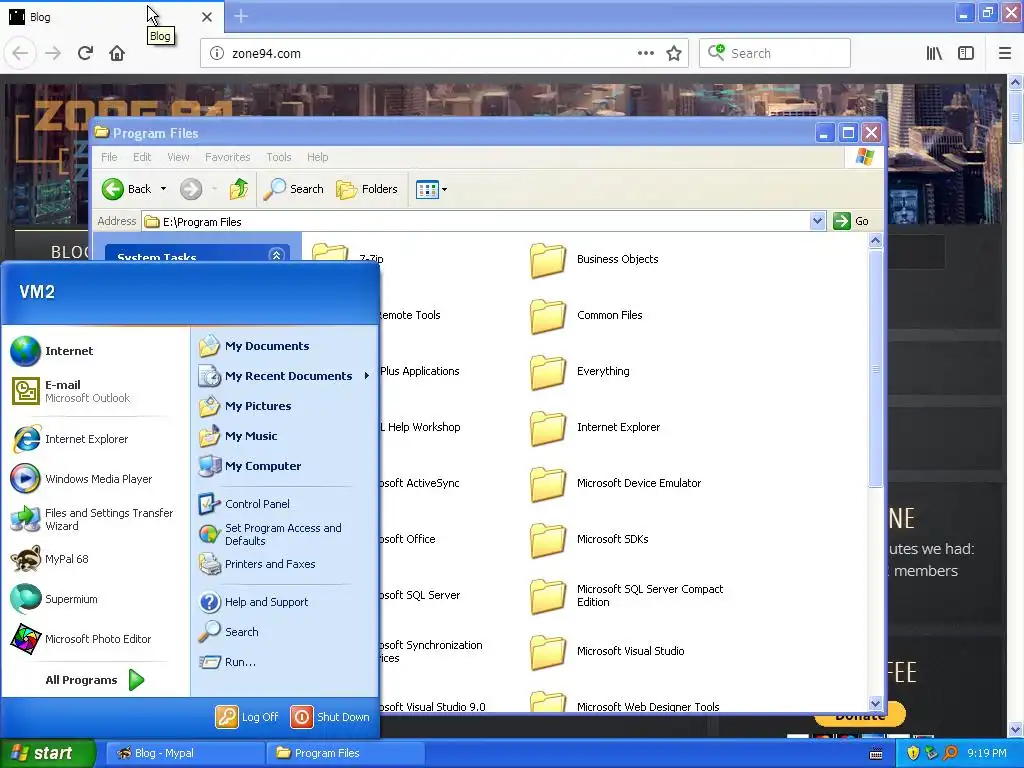The height and width of the screenshot is (768, 1024).
Task: Expand All Programs list
Action: pos(95,680)
